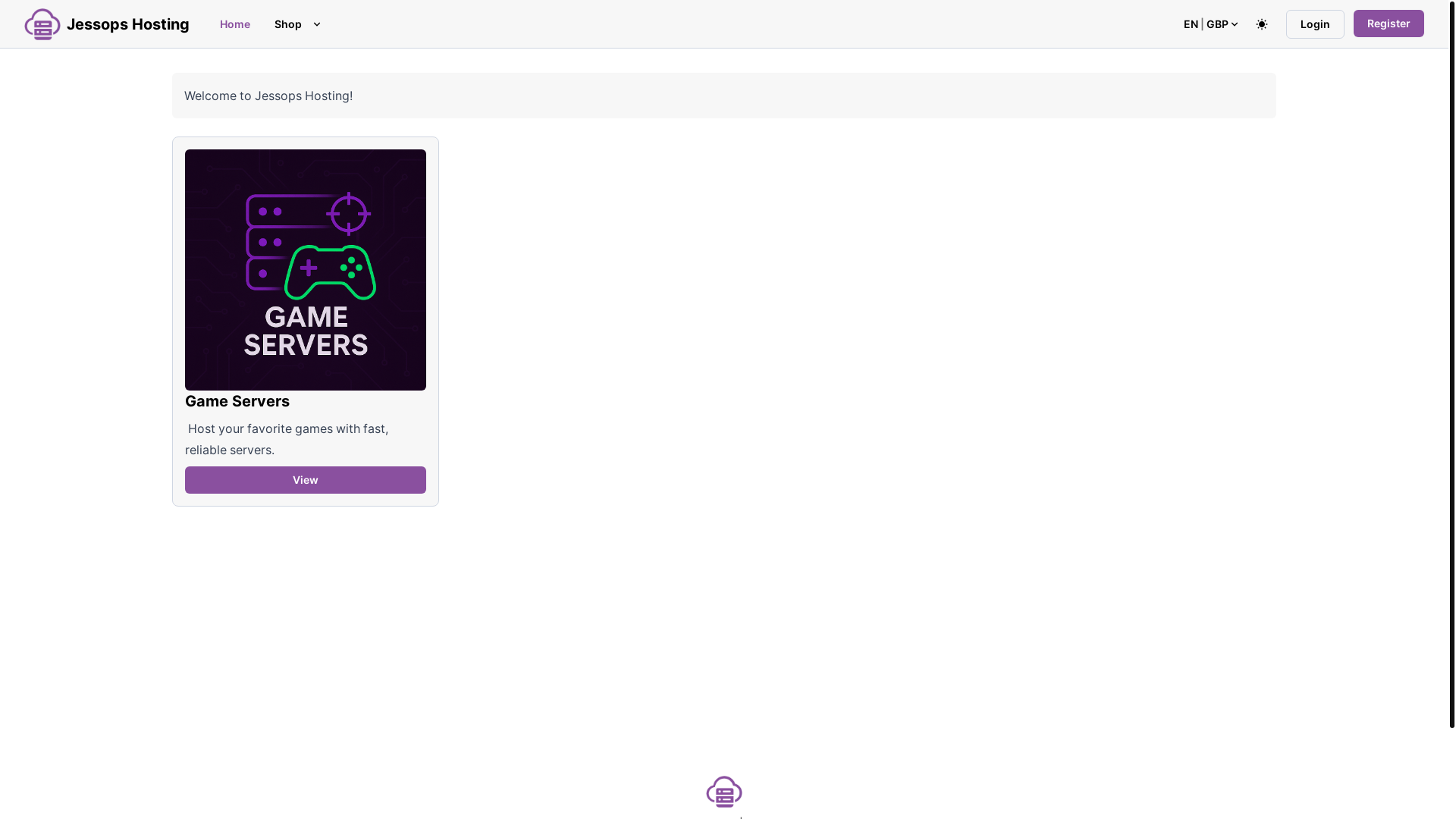
Task: Select the Game Servers card title
Action: tap(237, 401)
